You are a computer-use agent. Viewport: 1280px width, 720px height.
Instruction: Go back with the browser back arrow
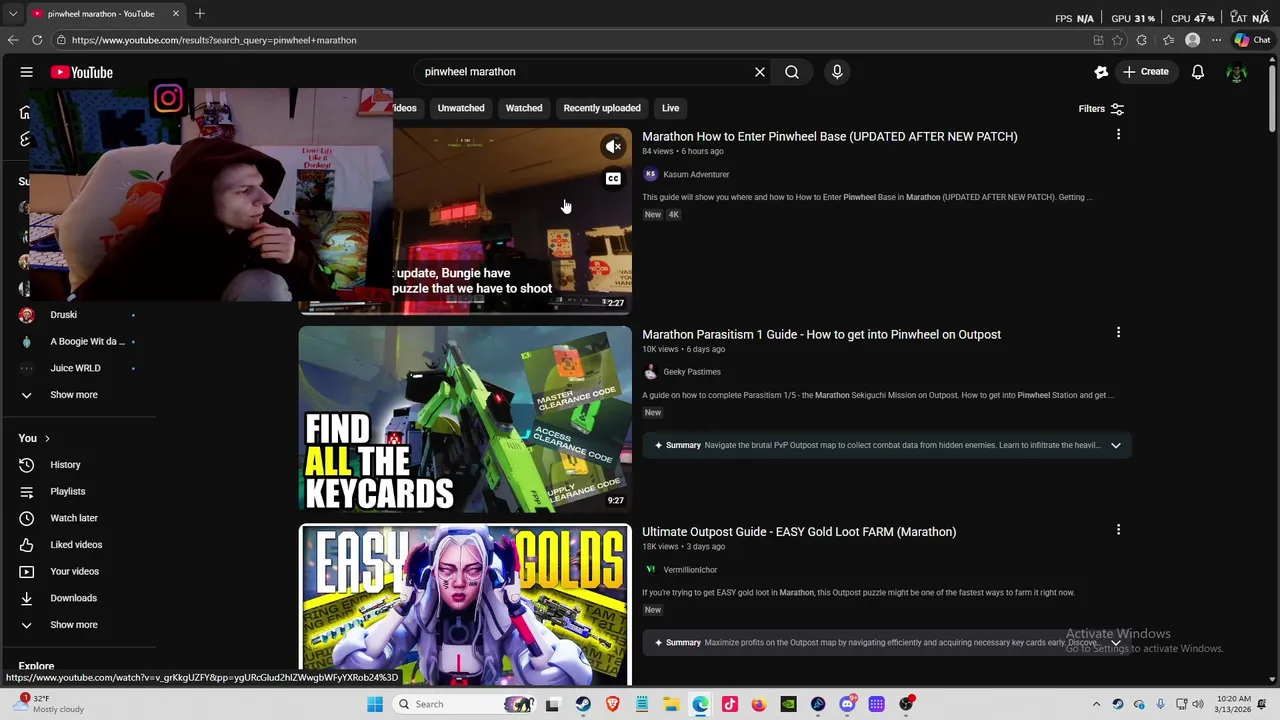click(13, 40)
